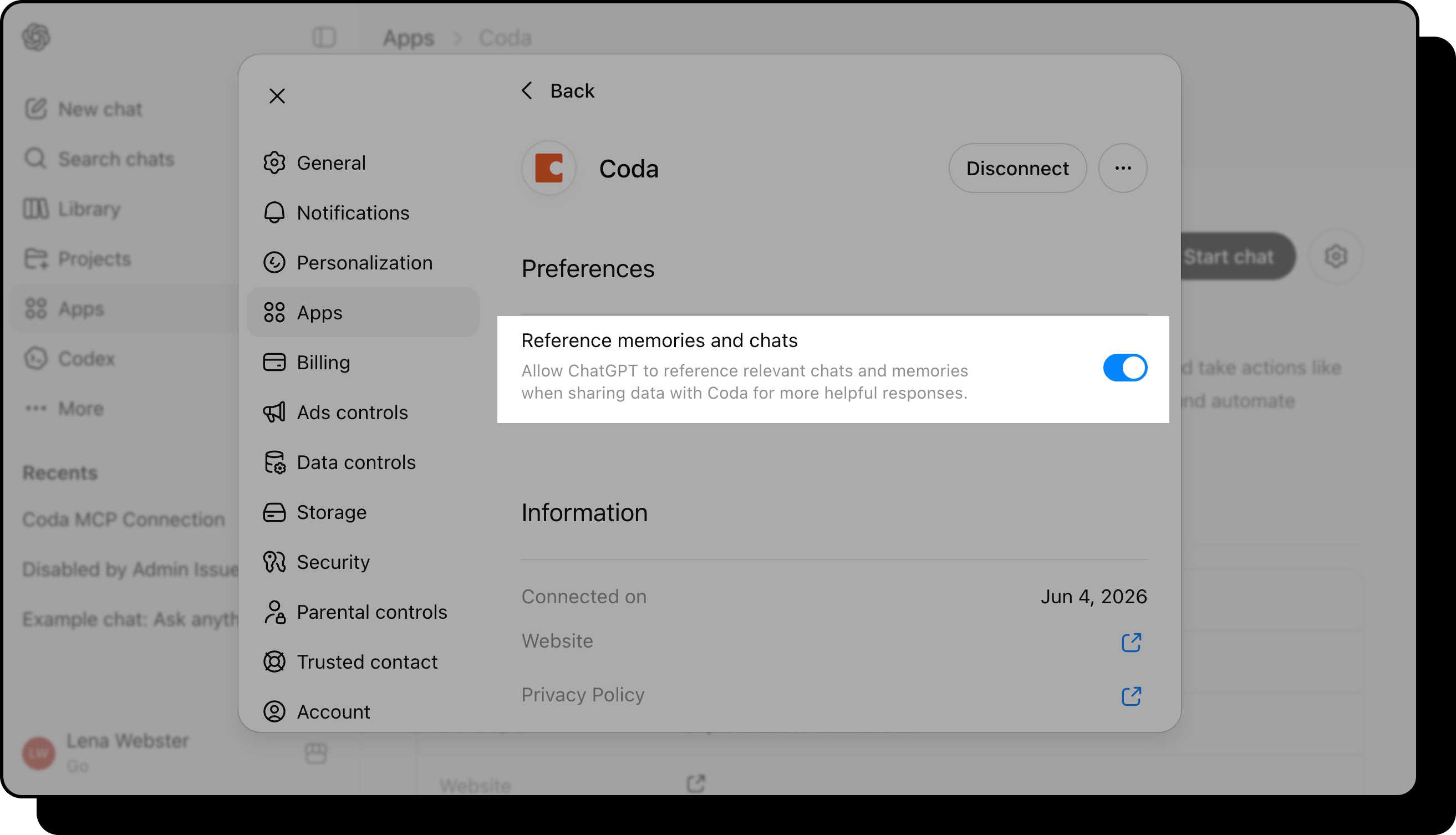Screen dimensions: 1456x835
Task: Open the three-dot more options button
Action: click(x=1122, y=168)
